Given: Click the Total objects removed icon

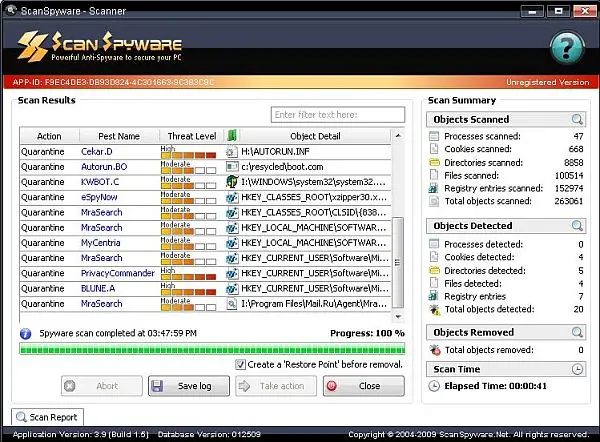Looking at the screenshot, I should [x=434, y=349].
